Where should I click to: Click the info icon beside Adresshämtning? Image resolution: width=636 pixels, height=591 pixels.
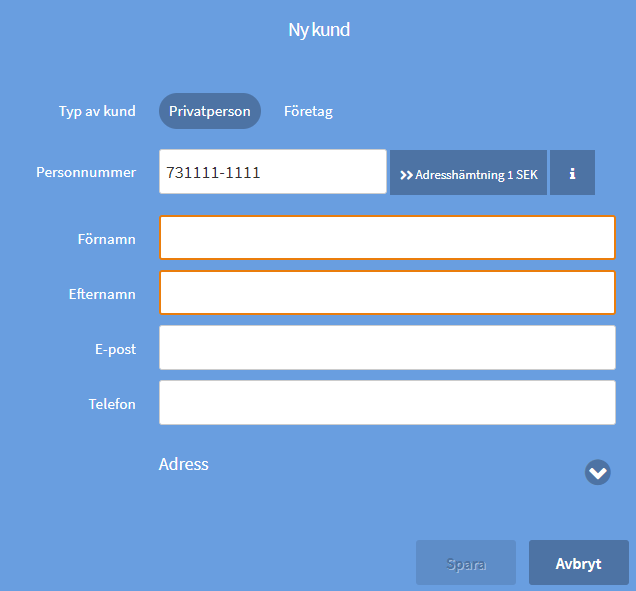[x=572, y=173]
